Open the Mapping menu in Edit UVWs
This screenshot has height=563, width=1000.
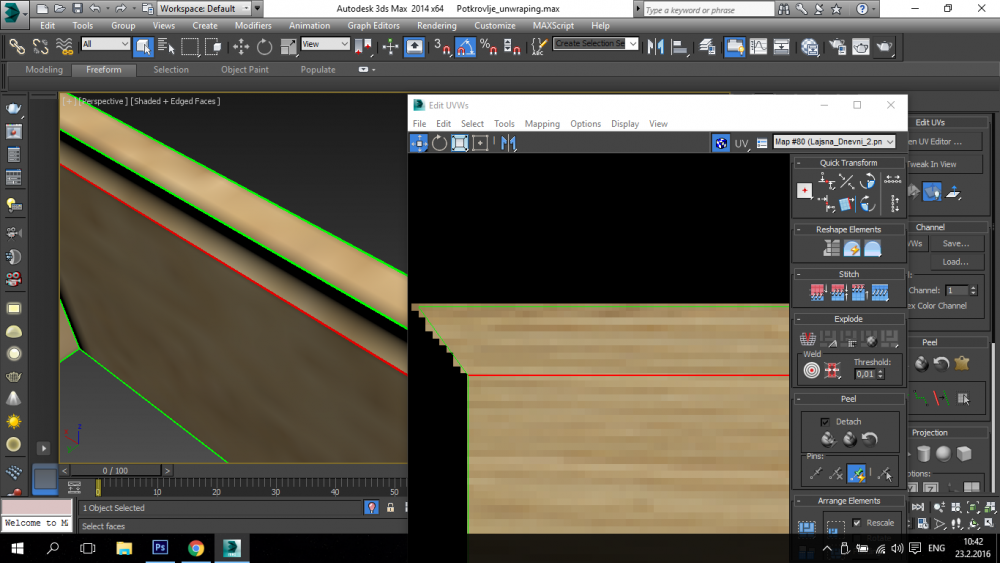[x=542, y=124]
